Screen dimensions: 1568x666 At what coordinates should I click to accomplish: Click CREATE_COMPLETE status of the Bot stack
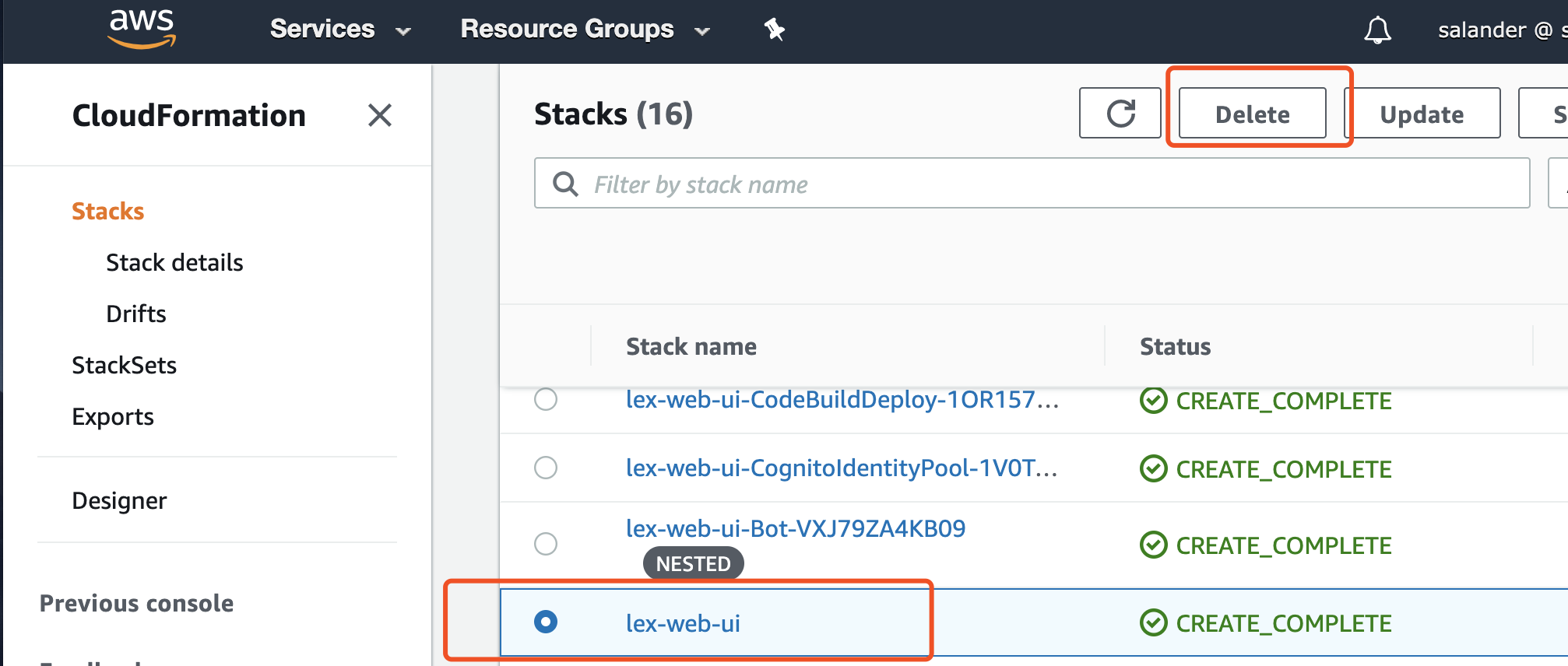tap(1266, 545)
